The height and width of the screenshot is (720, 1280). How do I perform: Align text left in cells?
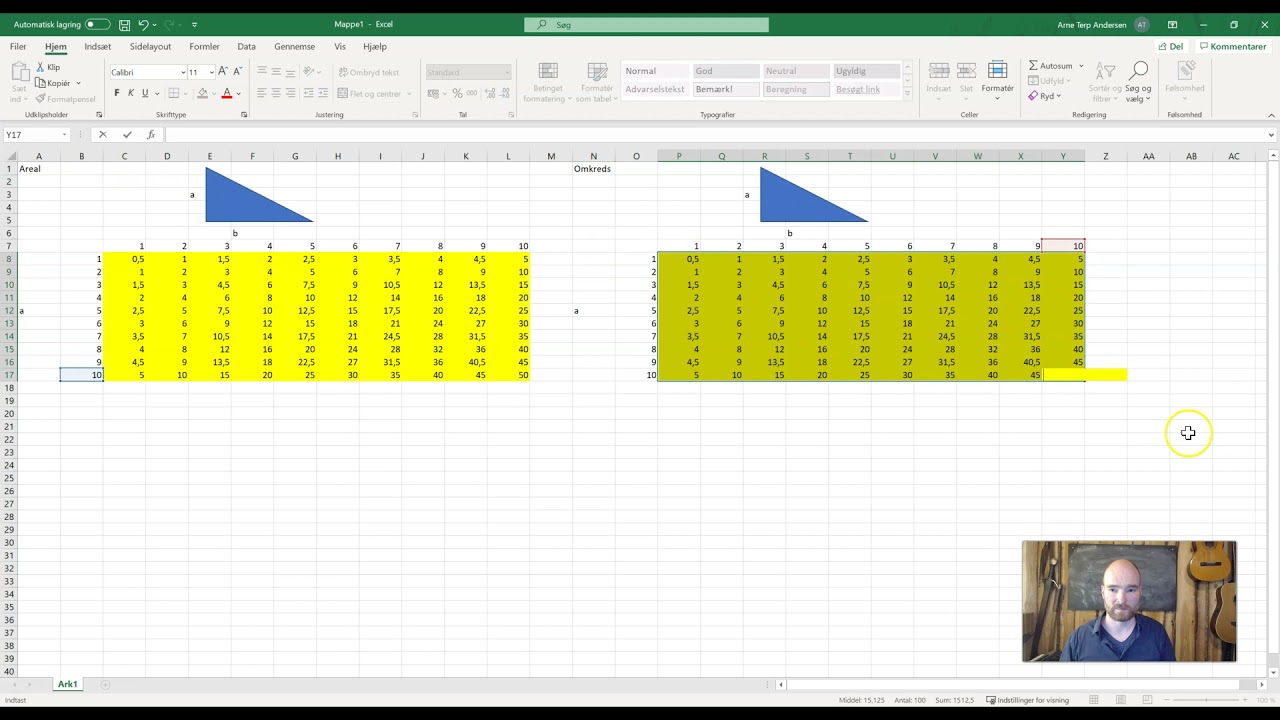pyautogui.click(x=262, y=93)
